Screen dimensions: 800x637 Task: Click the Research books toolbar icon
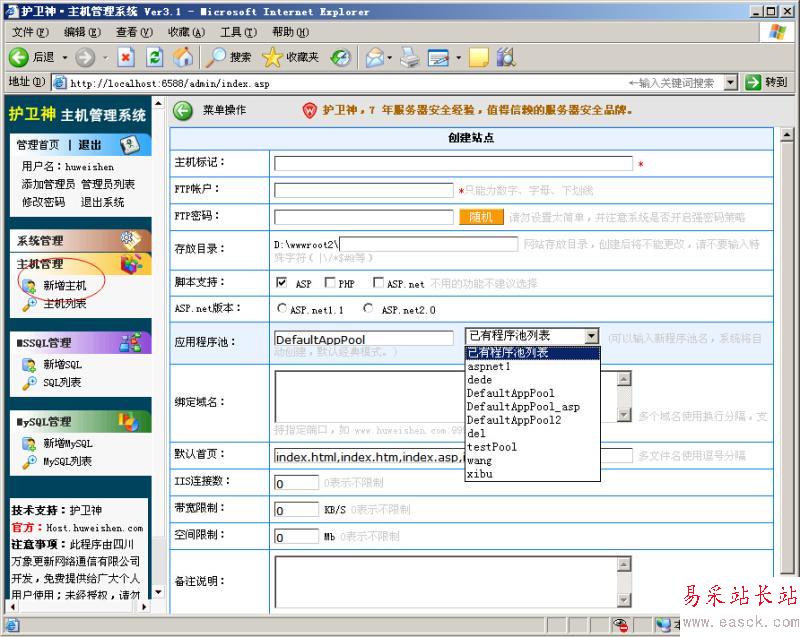[x=506, y=57]
